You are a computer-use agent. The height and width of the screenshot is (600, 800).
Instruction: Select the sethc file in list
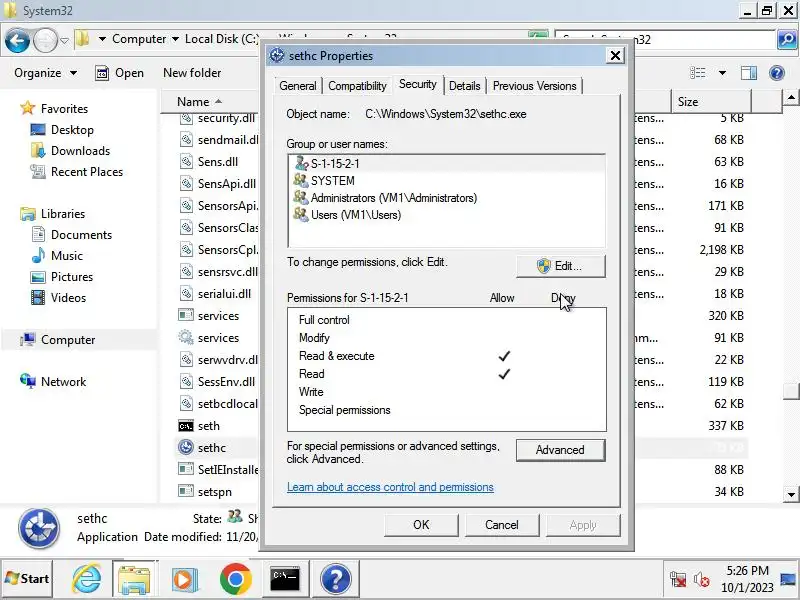point(212,447)
